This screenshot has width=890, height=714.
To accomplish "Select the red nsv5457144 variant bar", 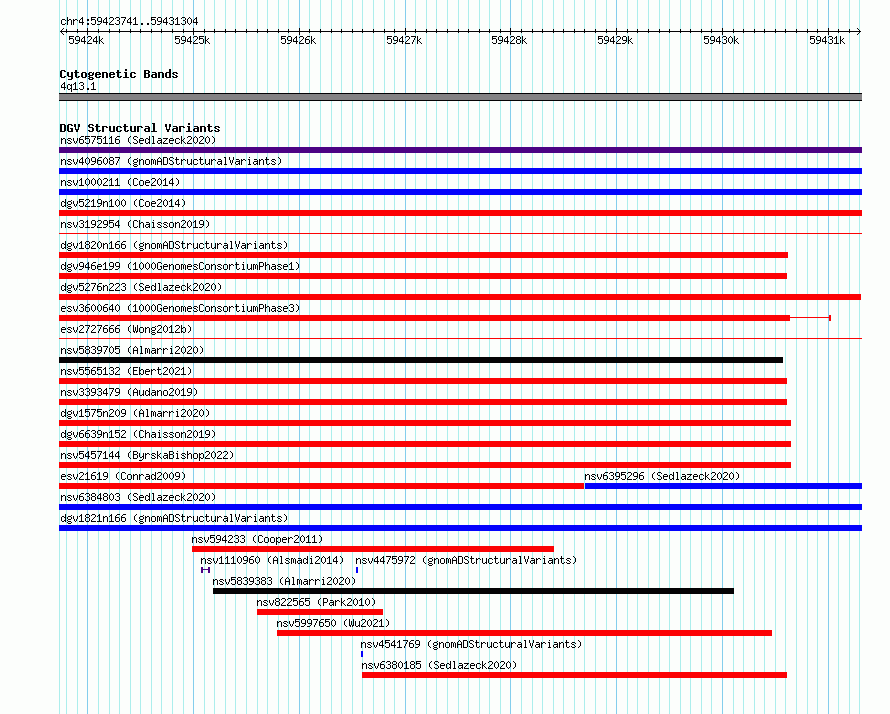I will (x=425, y=465).
